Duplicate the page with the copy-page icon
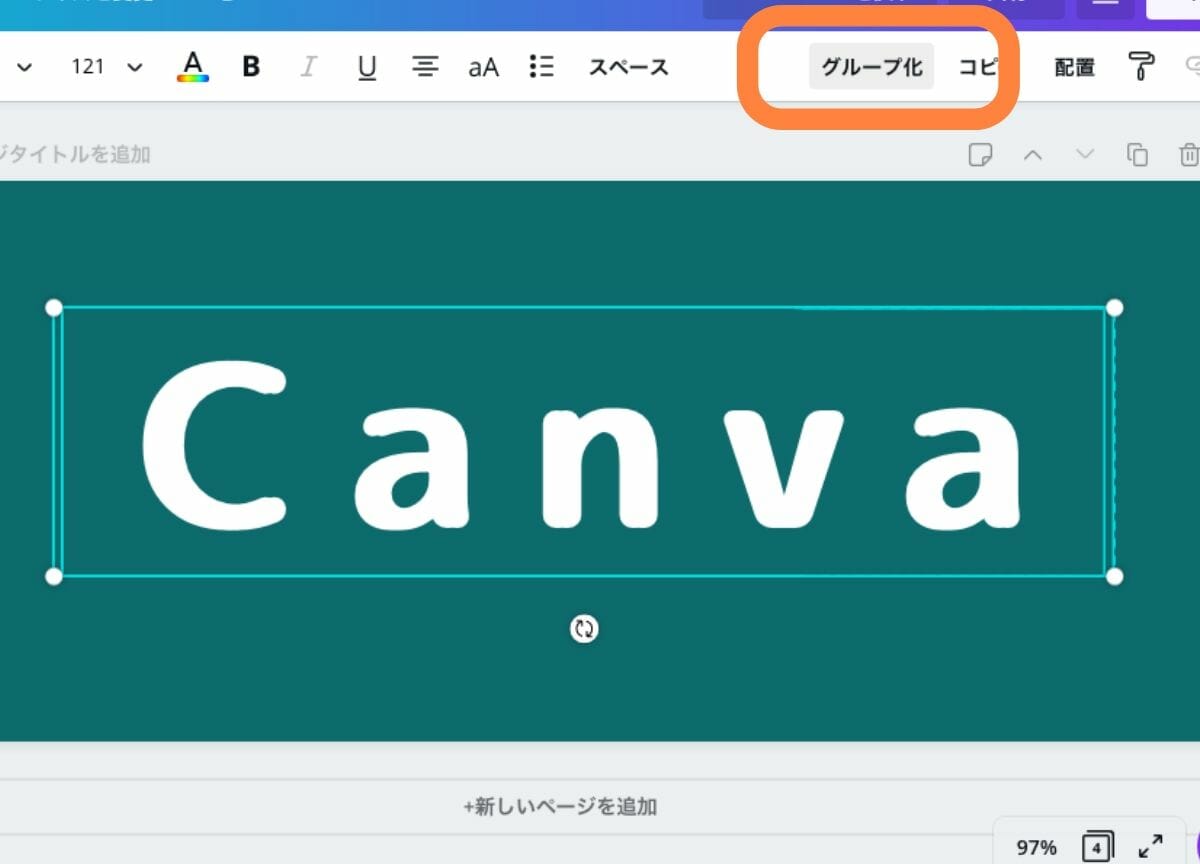The image size is (1200, 864). 1137,155
